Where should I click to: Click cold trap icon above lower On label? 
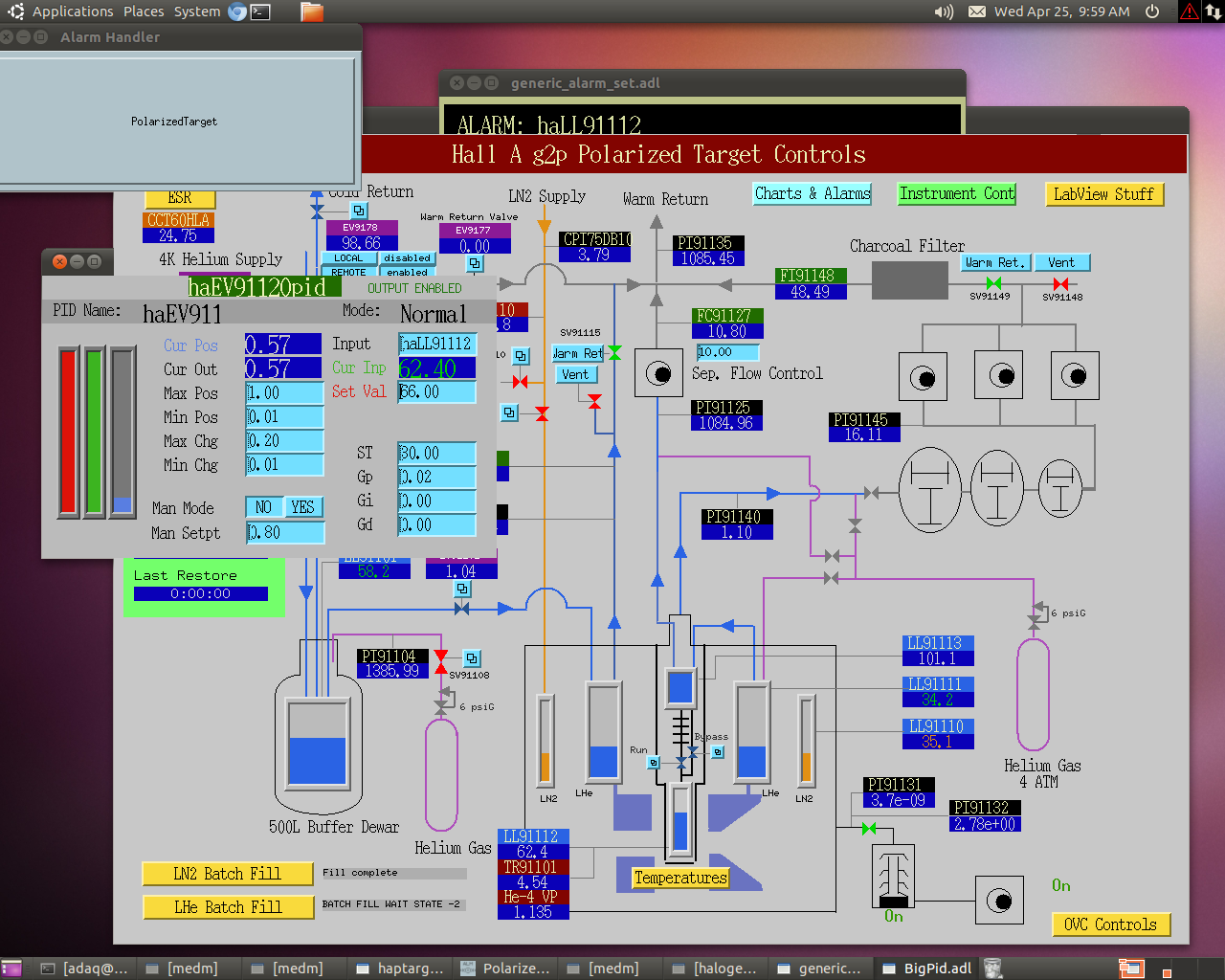[x=894, y=876]
